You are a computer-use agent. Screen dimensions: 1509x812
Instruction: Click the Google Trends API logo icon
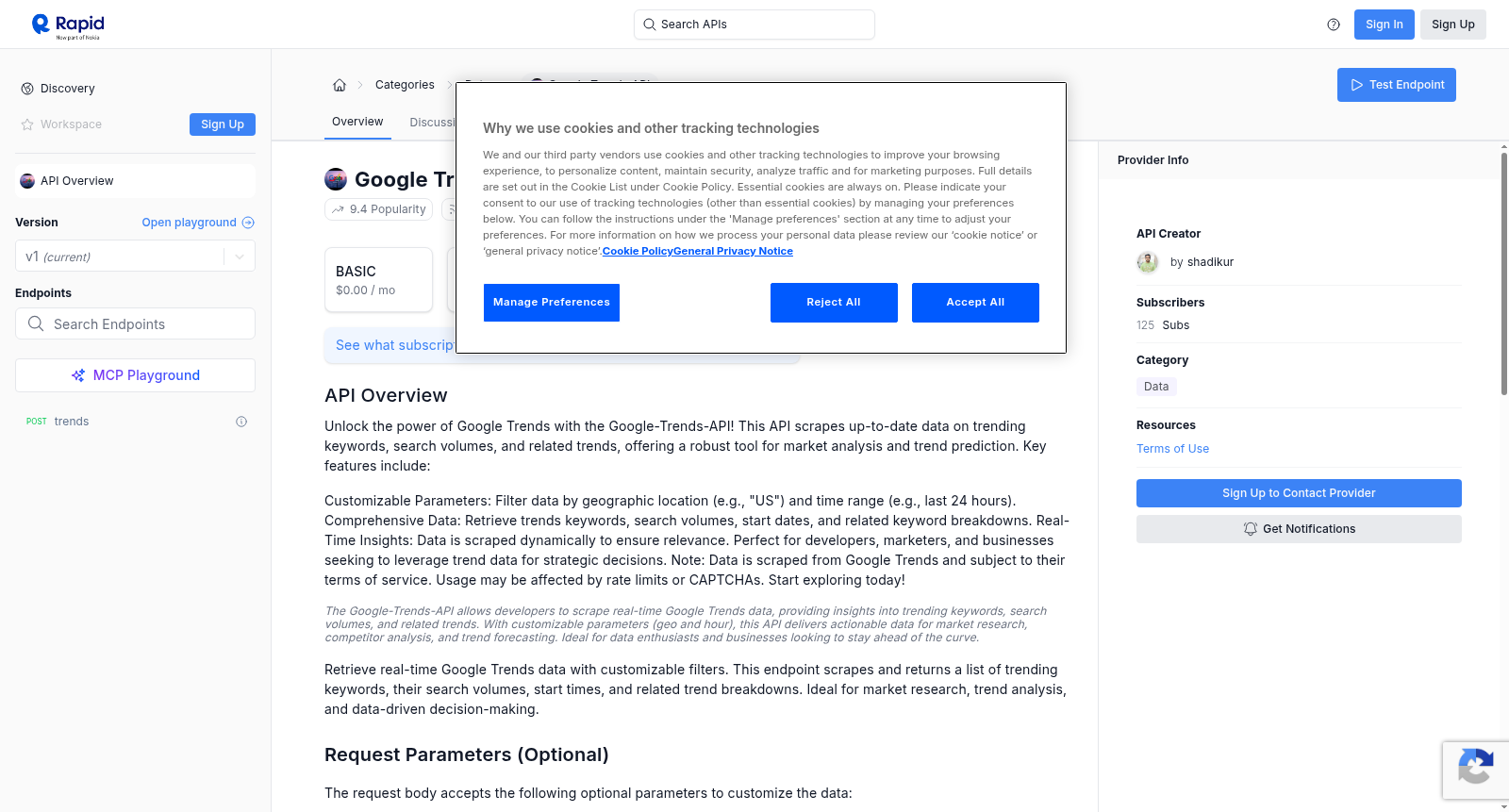(x=336, y=179)
